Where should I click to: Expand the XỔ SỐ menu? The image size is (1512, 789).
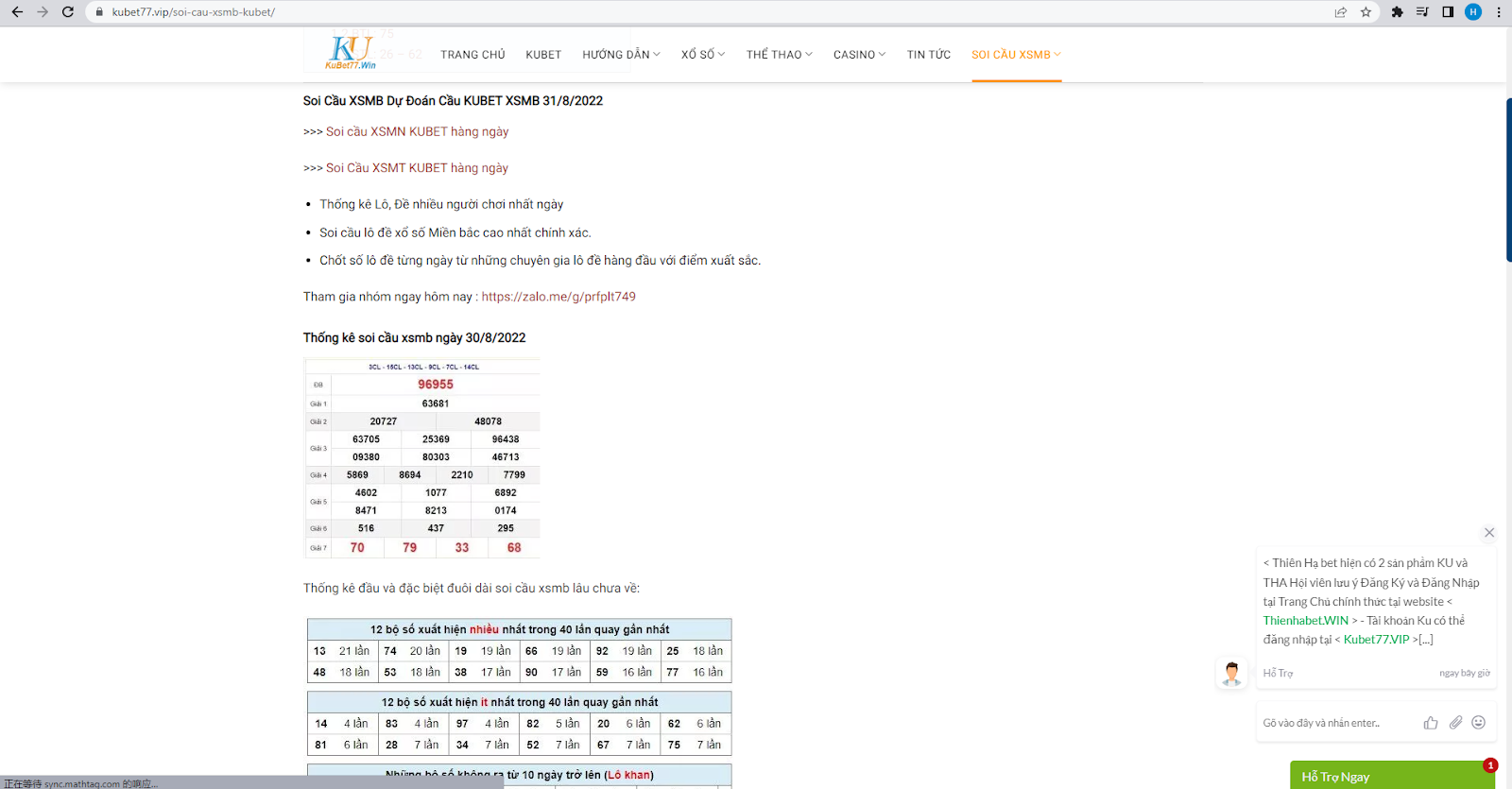tap(703, 55)
